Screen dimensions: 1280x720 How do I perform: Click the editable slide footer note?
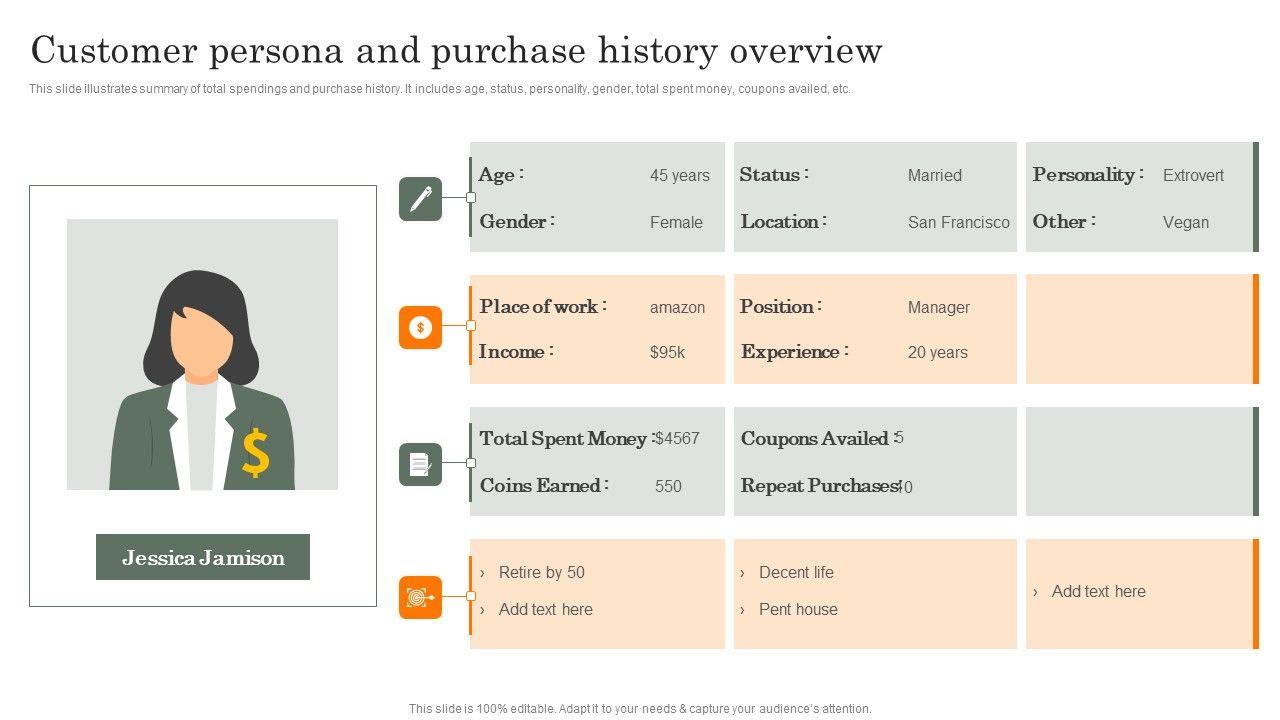(x=640, y=709)
